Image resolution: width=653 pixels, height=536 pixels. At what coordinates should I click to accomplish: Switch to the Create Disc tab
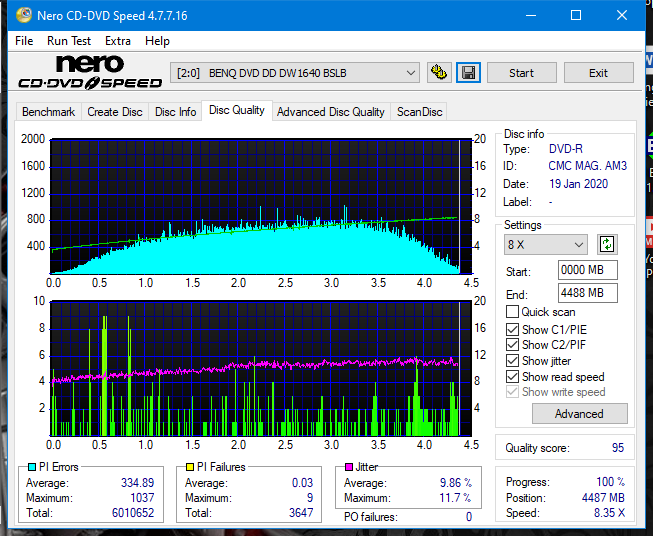click(115, 112)
